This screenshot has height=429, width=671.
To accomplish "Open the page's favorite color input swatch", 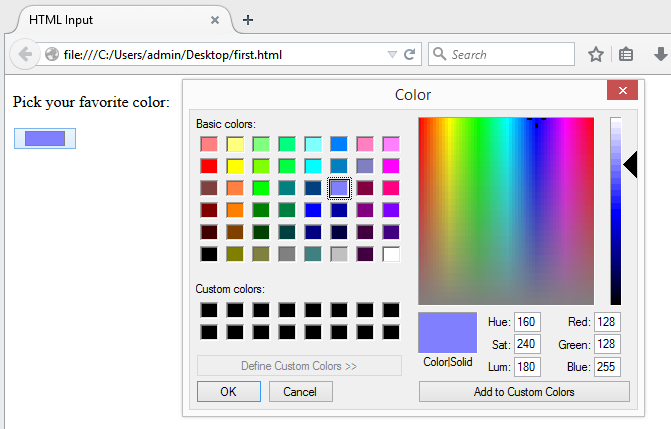I will point(45,138).
